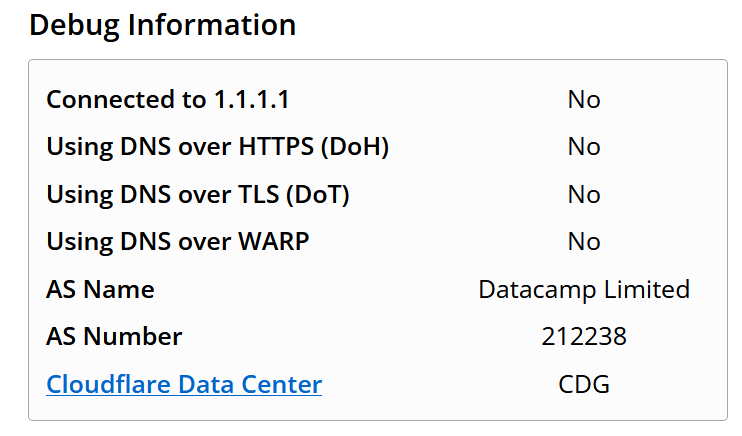This screenshot has height=436, width=742.
Task: Select the 'AS Number' label
Action: pyautogui.click(x=114, y=337)
